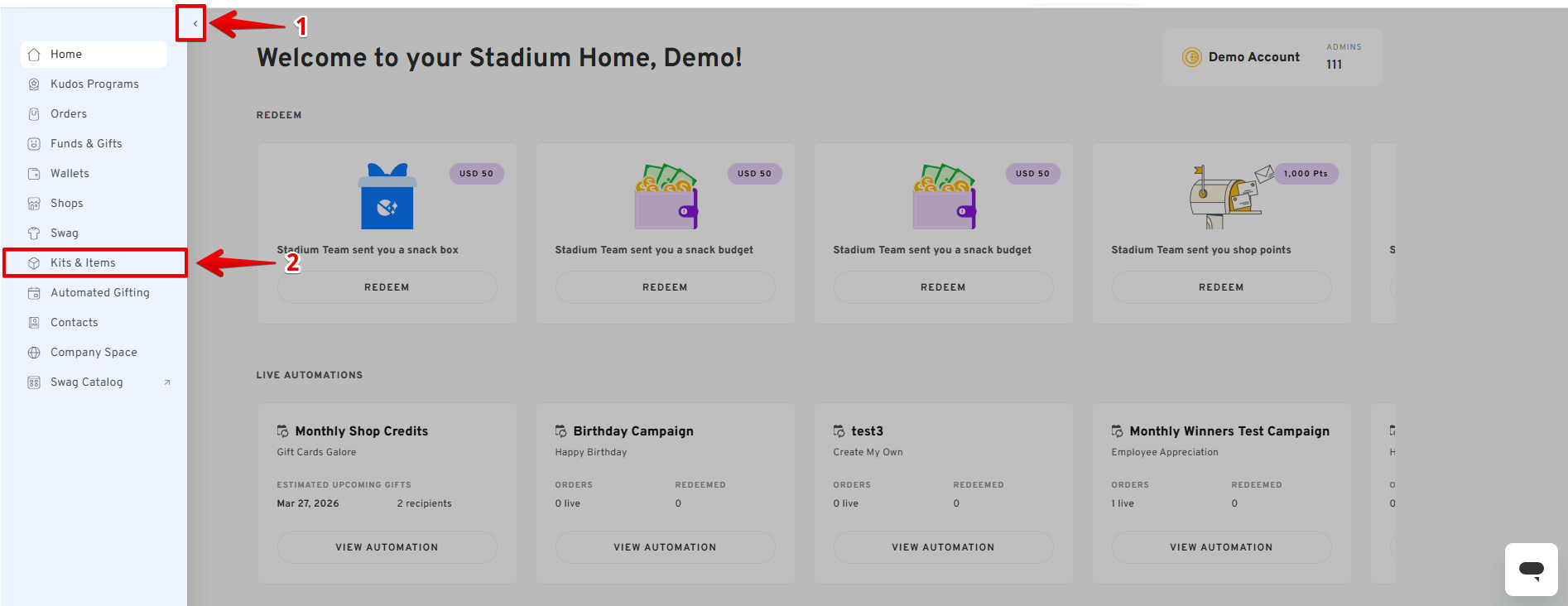
Task: Click the Shops storefront icon
Action: pos(34,204)
